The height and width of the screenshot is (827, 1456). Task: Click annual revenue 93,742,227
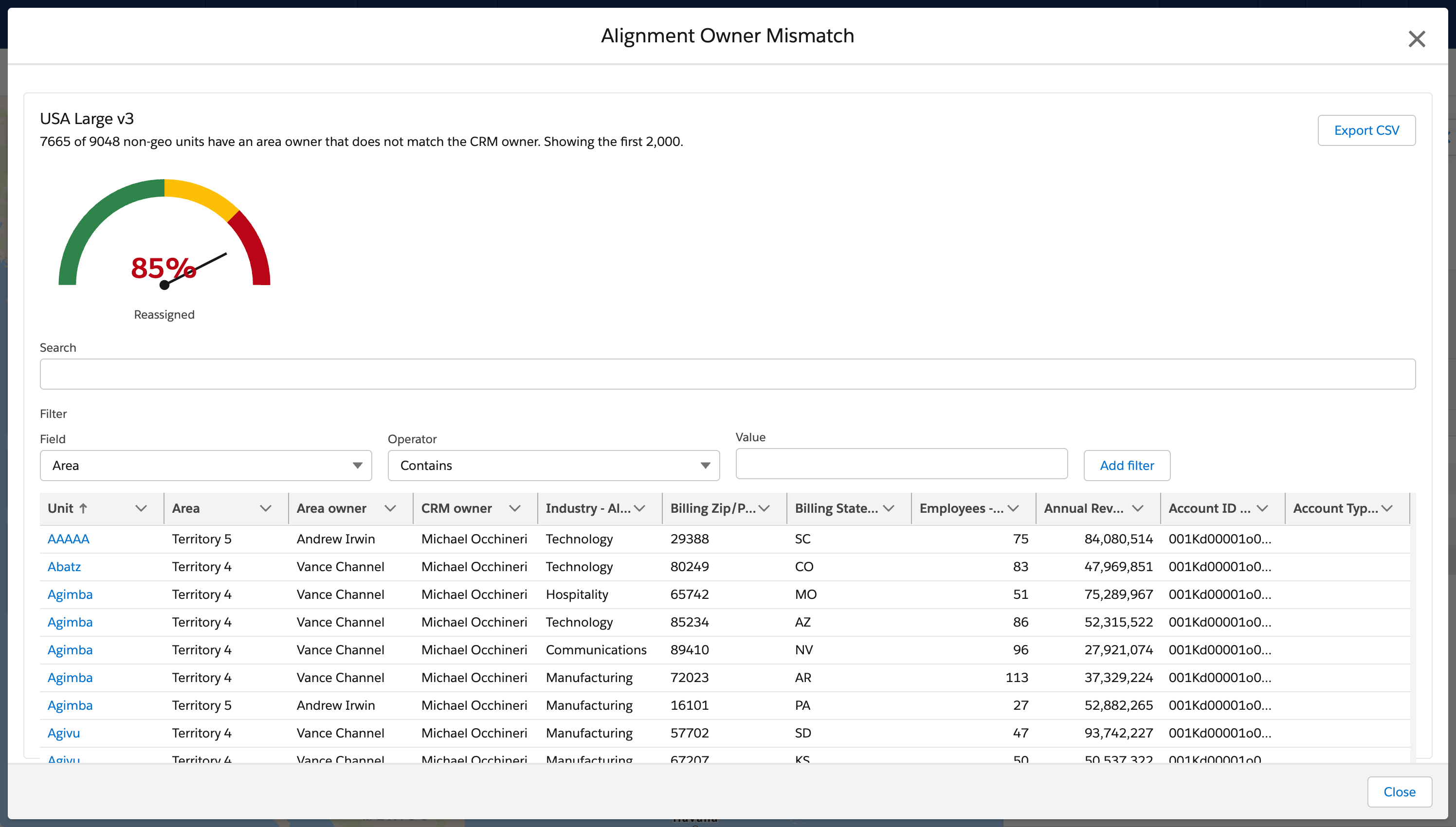[1118, 733]
